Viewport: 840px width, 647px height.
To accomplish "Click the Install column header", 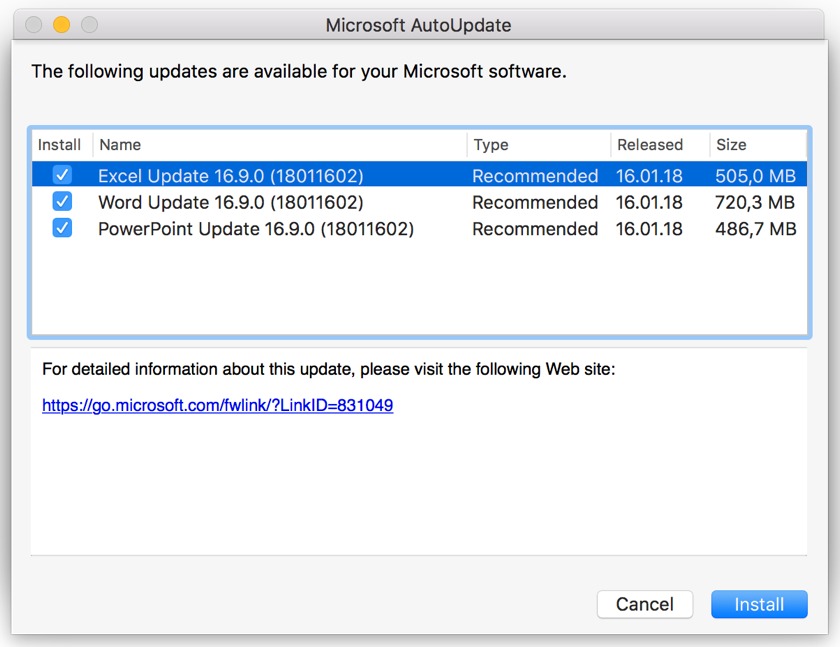I will pos(60,145).
